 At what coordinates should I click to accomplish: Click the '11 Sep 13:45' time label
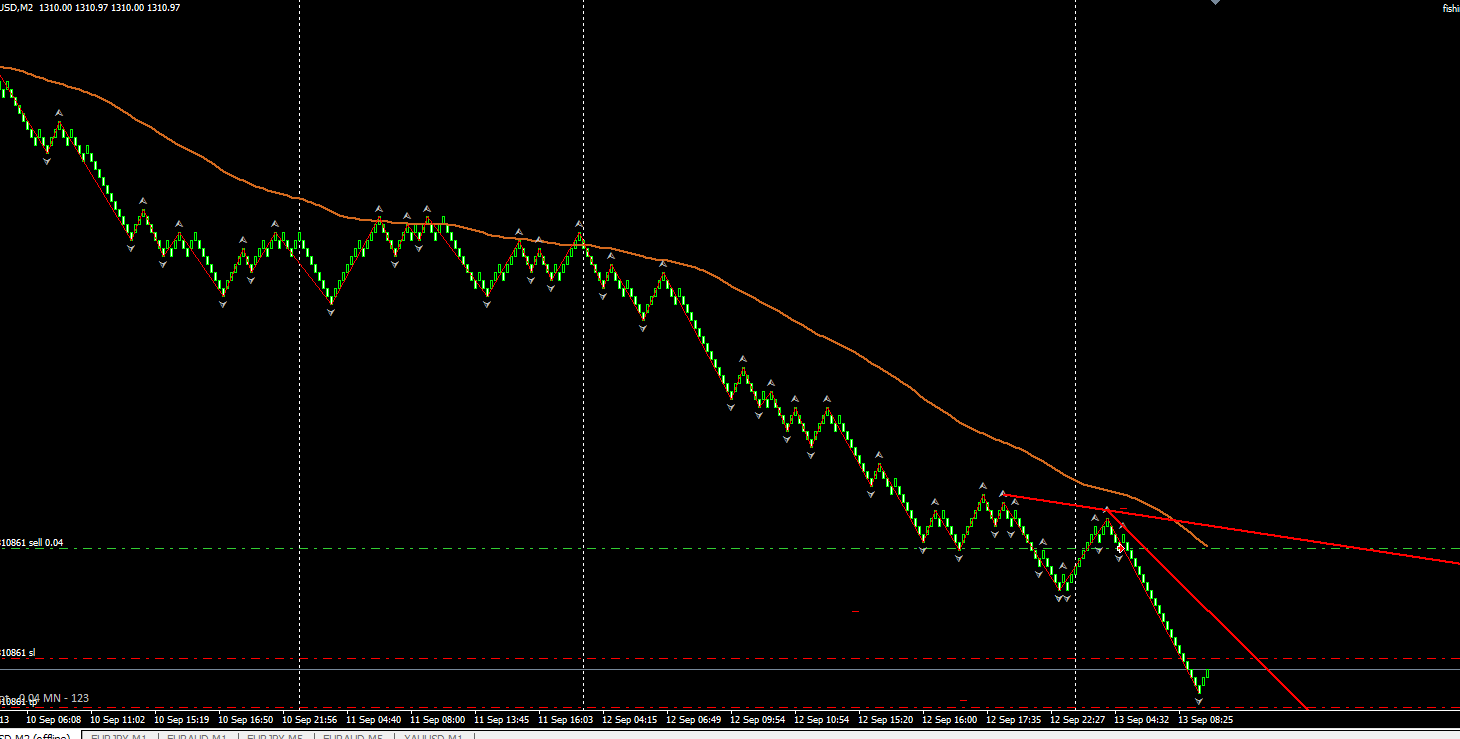(502, 719)
